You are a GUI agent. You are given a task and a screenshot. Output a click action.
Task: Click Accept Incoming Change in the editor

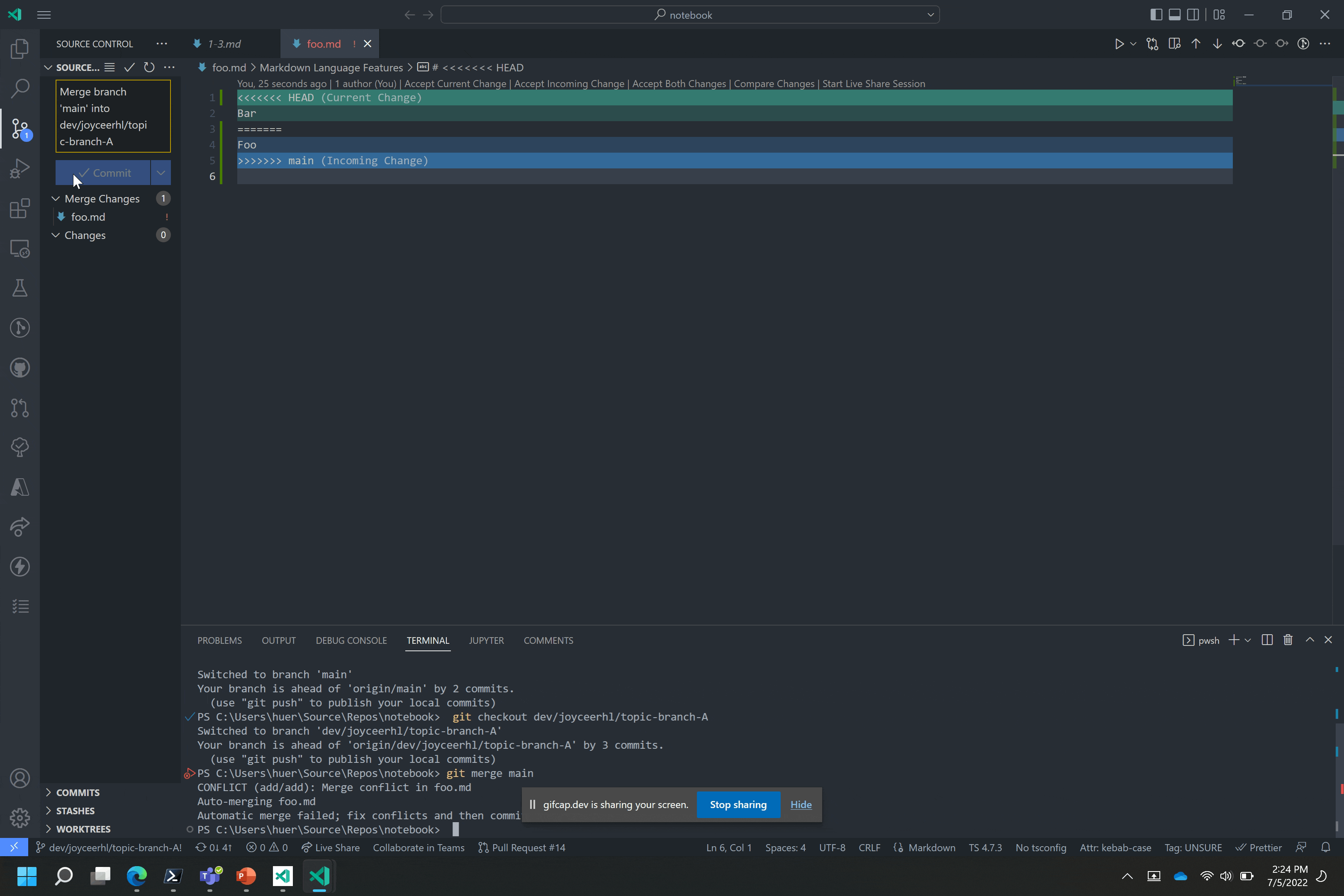[569, 83]
